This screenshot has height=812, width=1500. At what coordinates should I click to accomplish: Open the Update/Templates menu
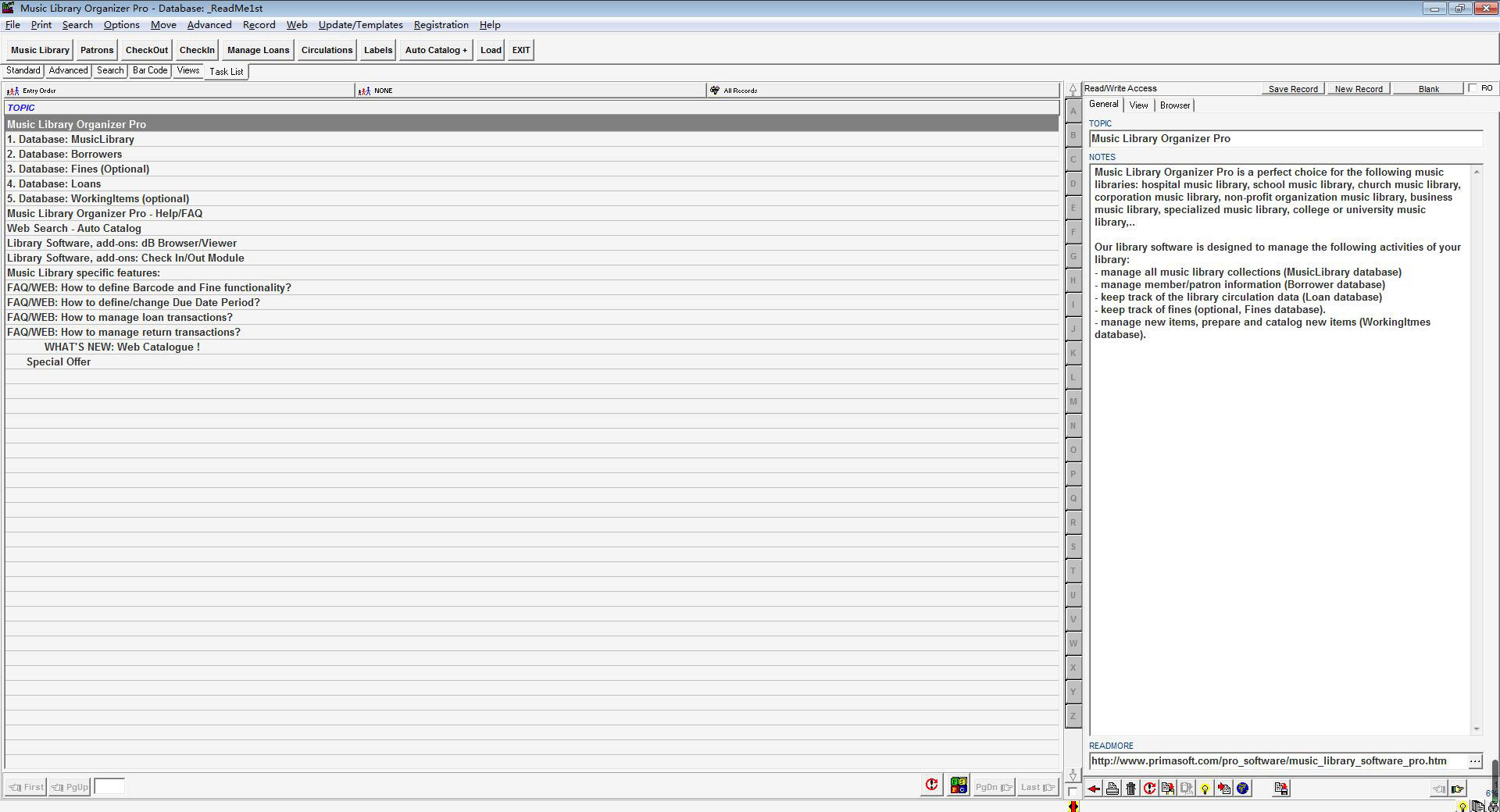[x=360, y=25]
